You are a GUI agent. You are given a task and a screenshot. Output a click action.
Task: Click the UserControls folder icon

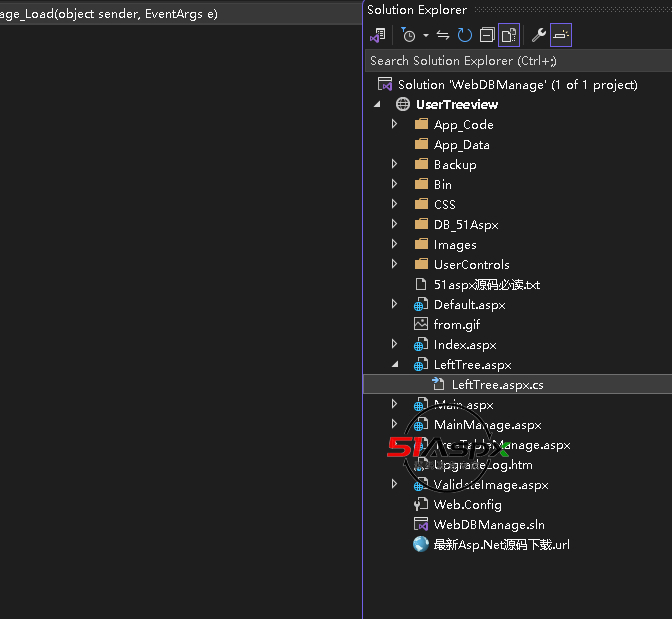tap(421, 264)
